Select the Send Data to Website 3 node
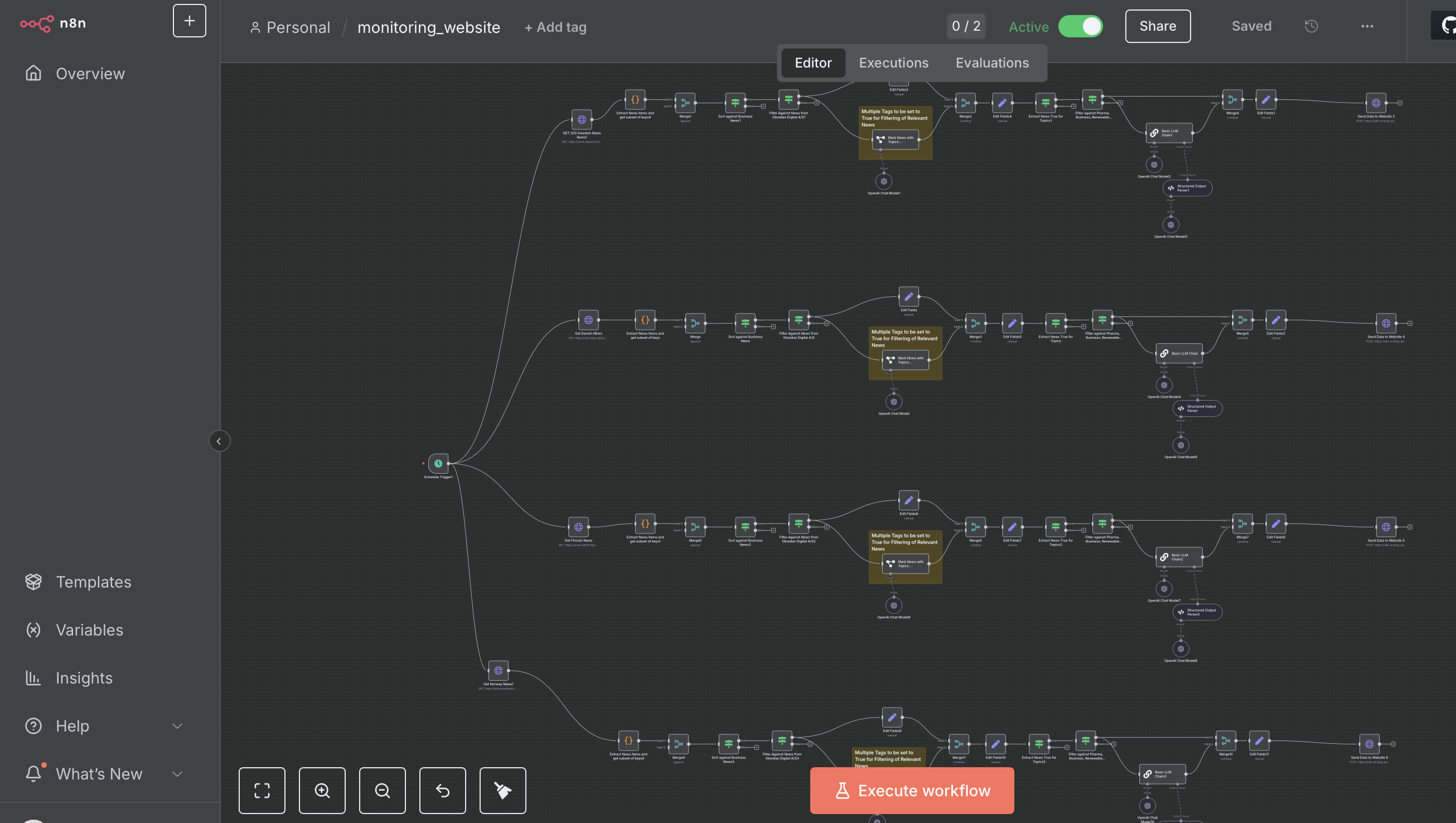 click(1376, 103)
